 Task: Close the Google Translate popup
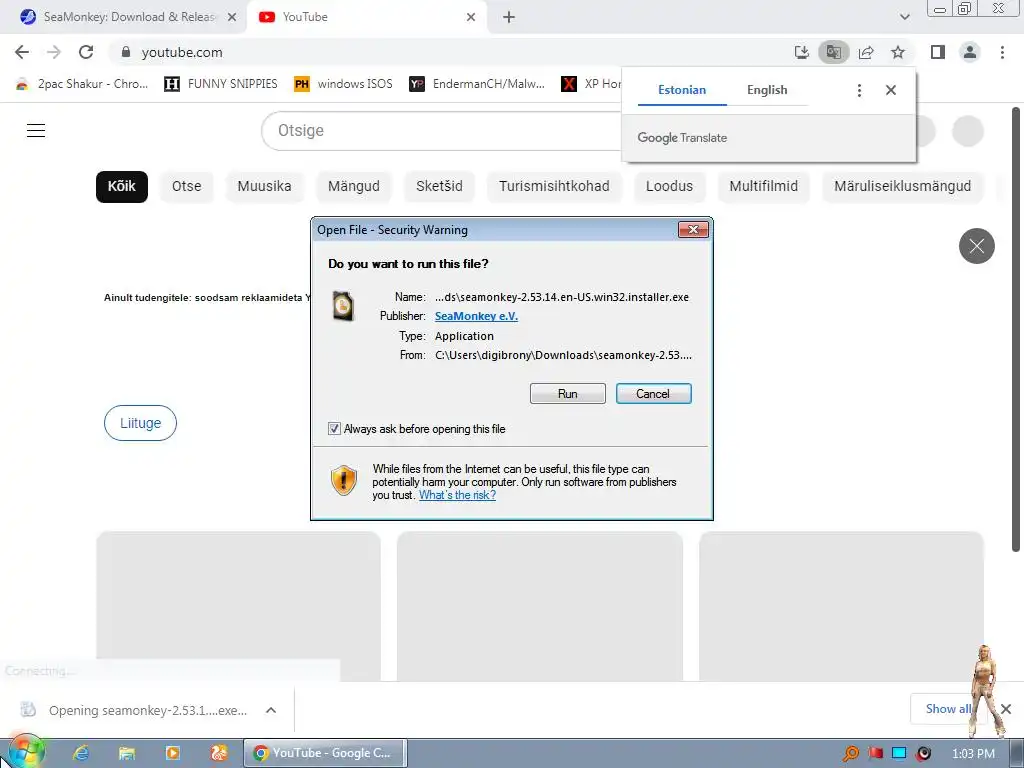pos(891,90)
